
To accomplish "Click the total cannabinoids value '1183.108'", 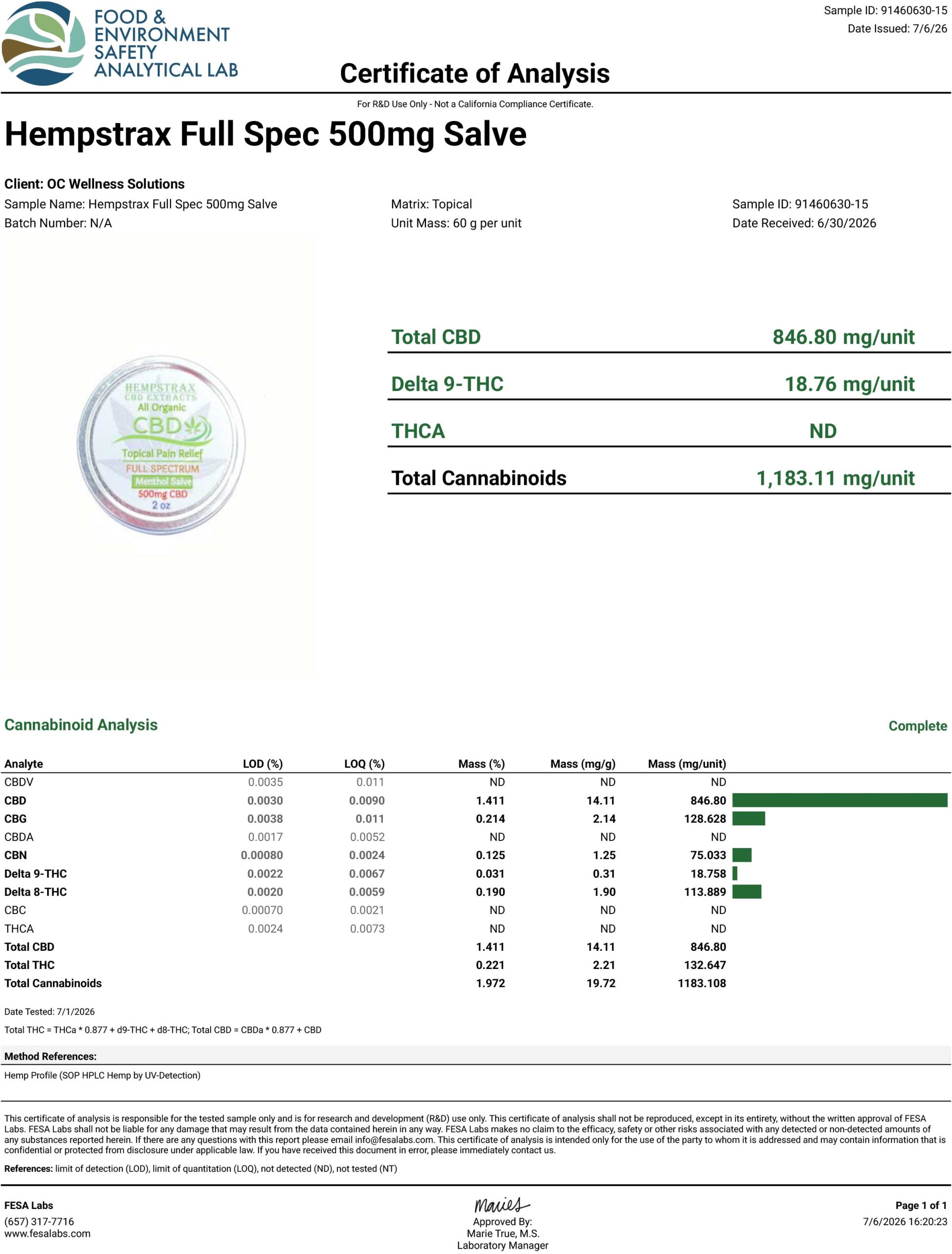I will (702, 984).
